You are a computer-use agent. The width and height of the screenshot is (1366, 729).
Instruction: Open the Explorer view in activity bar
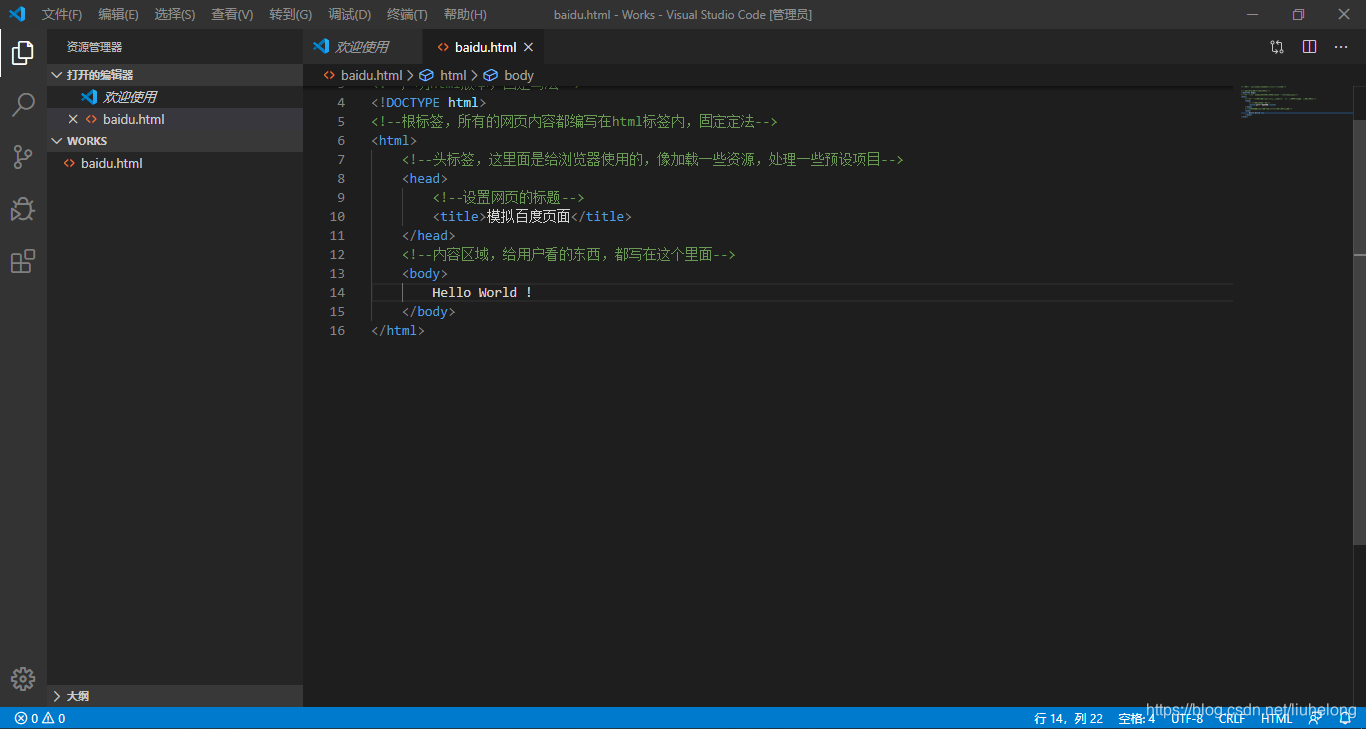(x=23, y=53)
